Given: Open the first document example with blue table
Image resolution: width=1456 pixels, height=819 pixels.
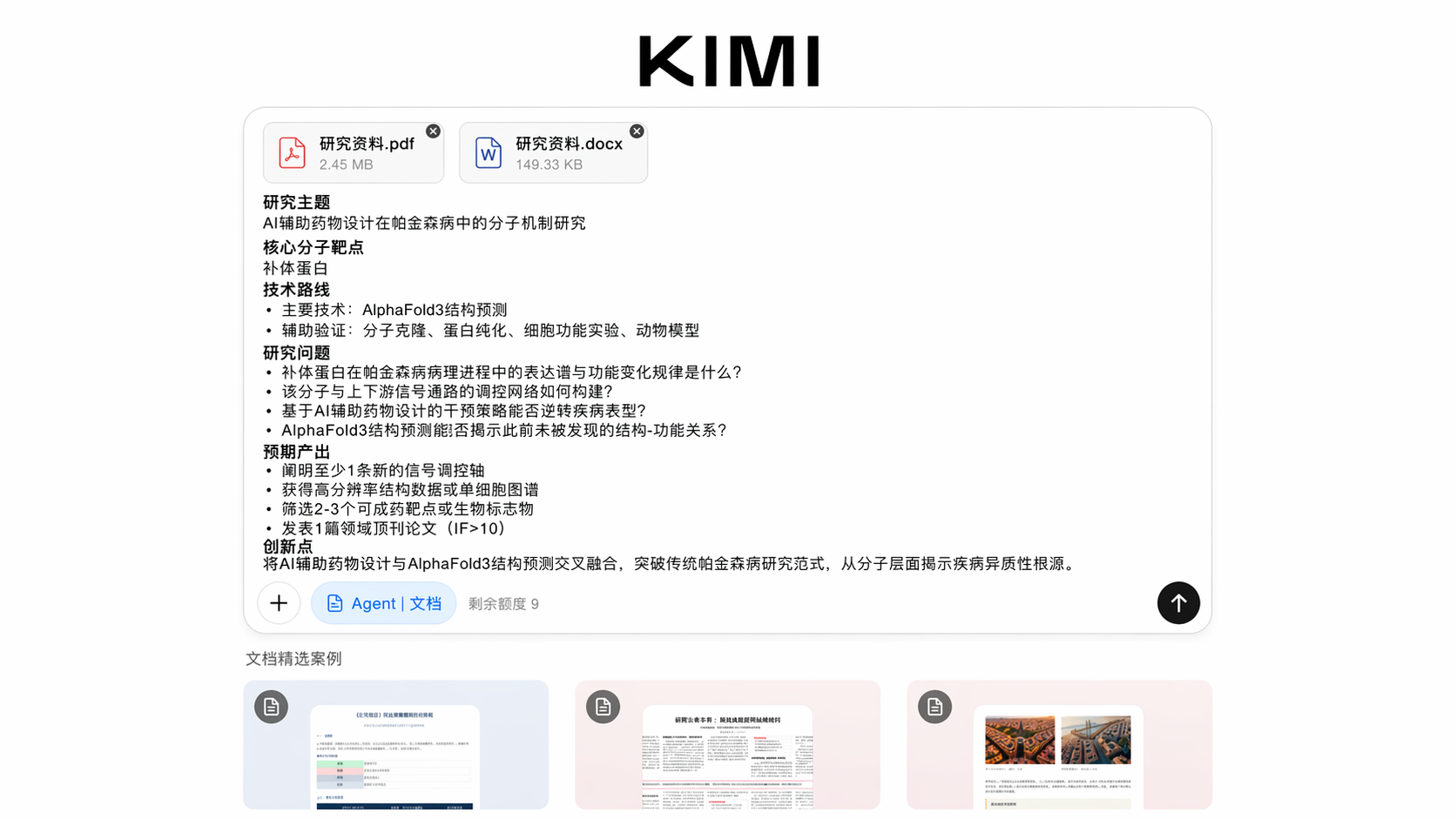Looking at the screenshot, I should pyautogui.click(x=396, y=745).
